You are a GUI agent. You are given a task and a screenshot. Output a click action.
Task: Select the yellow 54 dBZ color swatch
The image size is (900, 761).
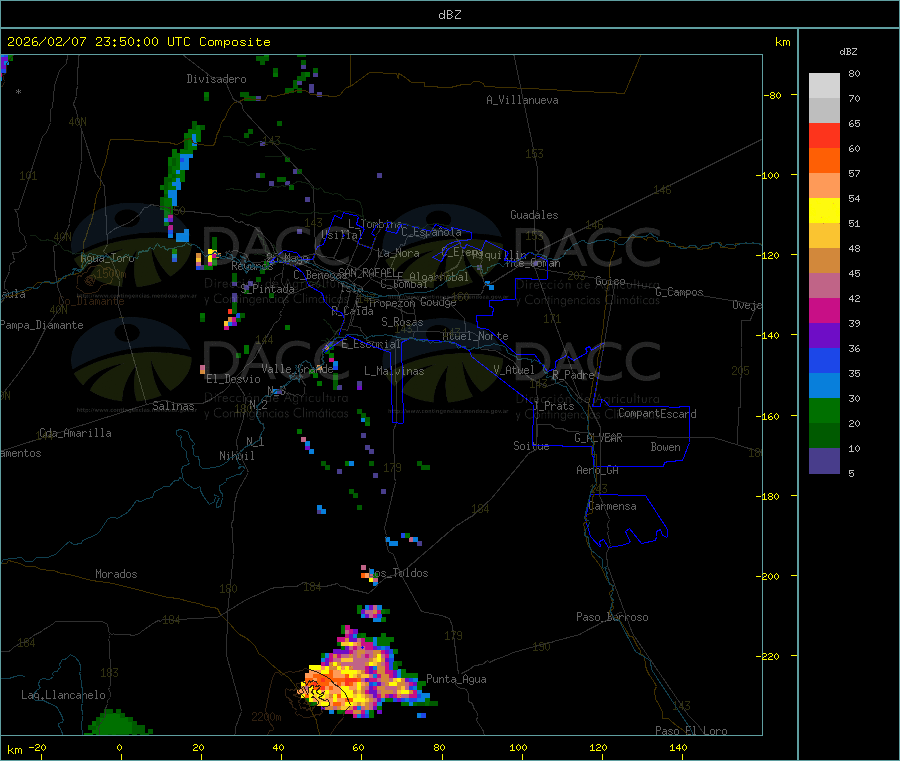pos(824,210)
